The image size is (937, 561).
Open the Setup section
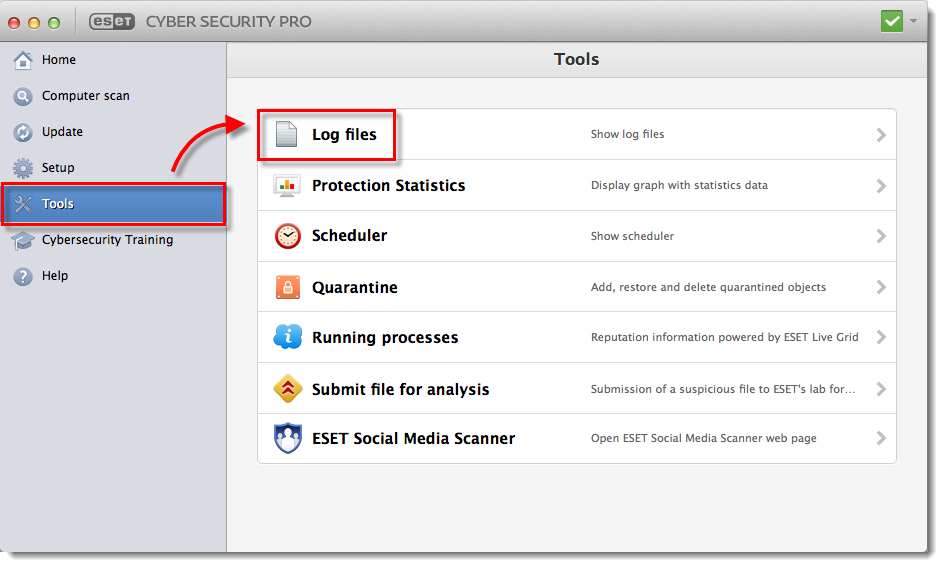click(58, 168)
